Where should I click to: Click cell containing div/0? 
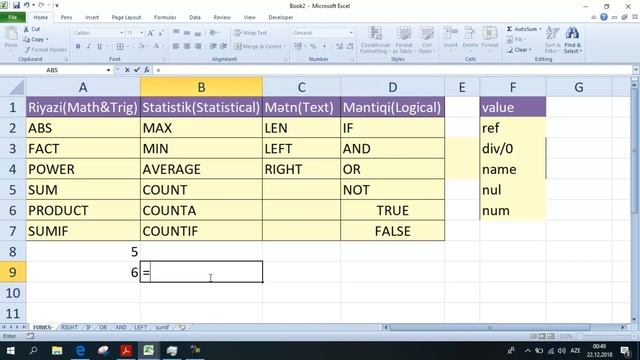(513, 149)
